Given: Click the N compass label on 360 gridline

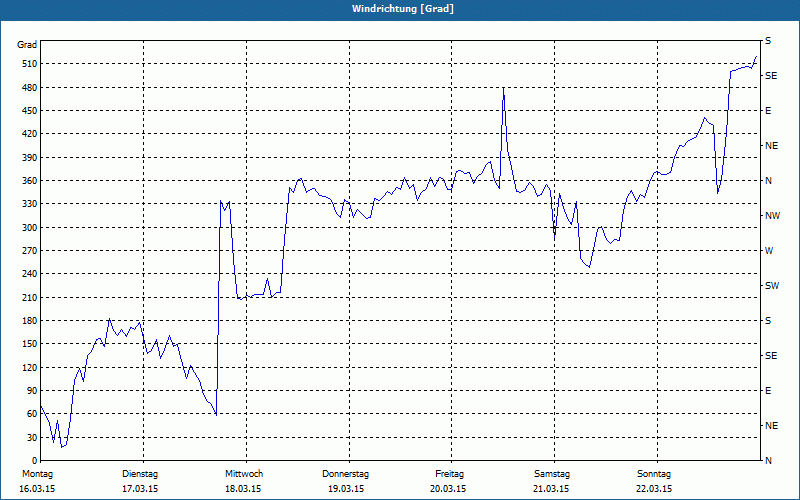Looking at the screenshot, I should tap(768, 181).
